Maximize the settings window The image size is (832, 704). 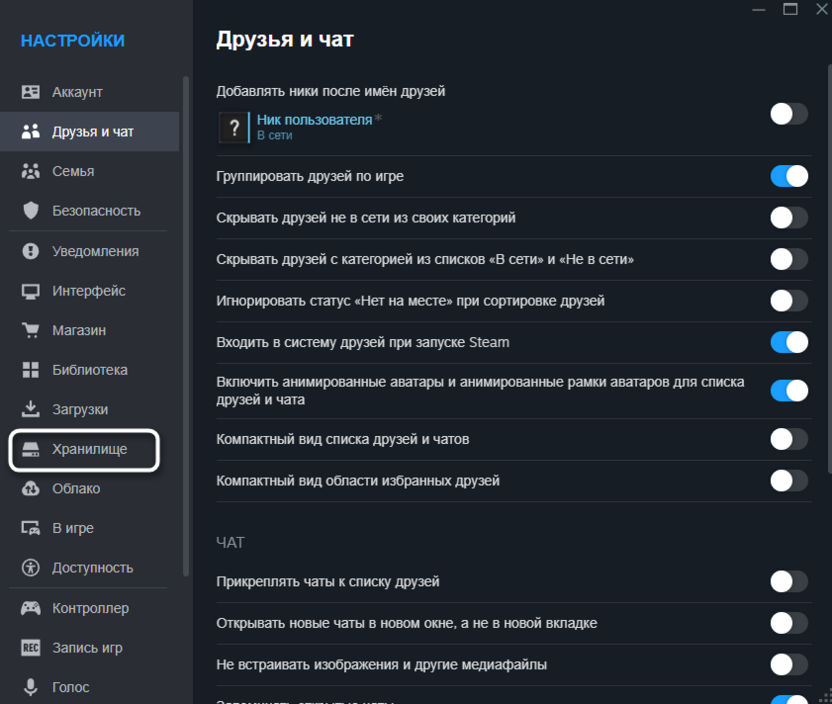(790, 9)
